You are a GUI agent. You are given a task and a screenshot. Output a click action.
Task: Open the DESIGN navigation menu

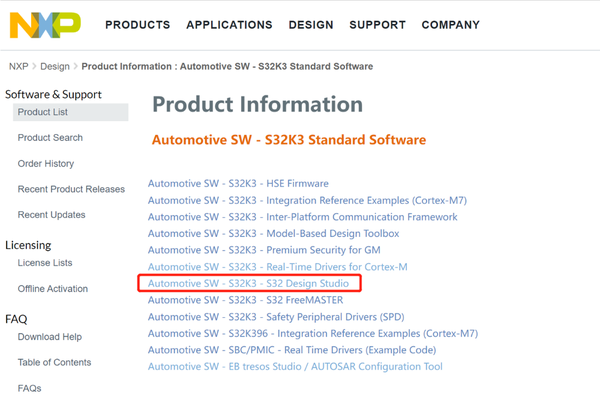[x=311, y=25]
